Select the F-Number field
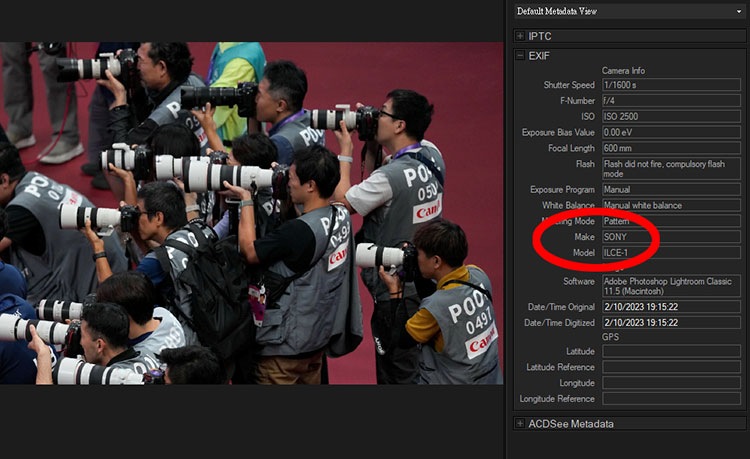The height and width of the screenshot is (459, 750). [x=670, y=101]
